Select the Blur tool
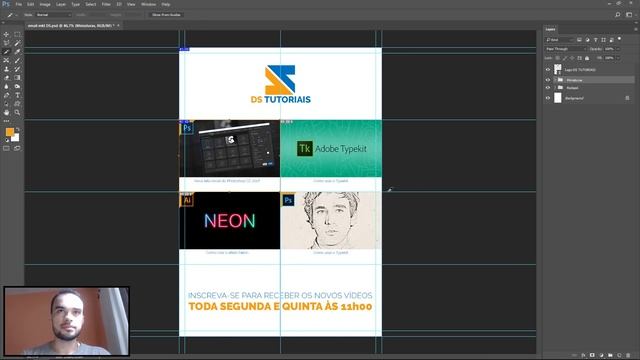Screen dimensions: 640x360 pos(6,87)
